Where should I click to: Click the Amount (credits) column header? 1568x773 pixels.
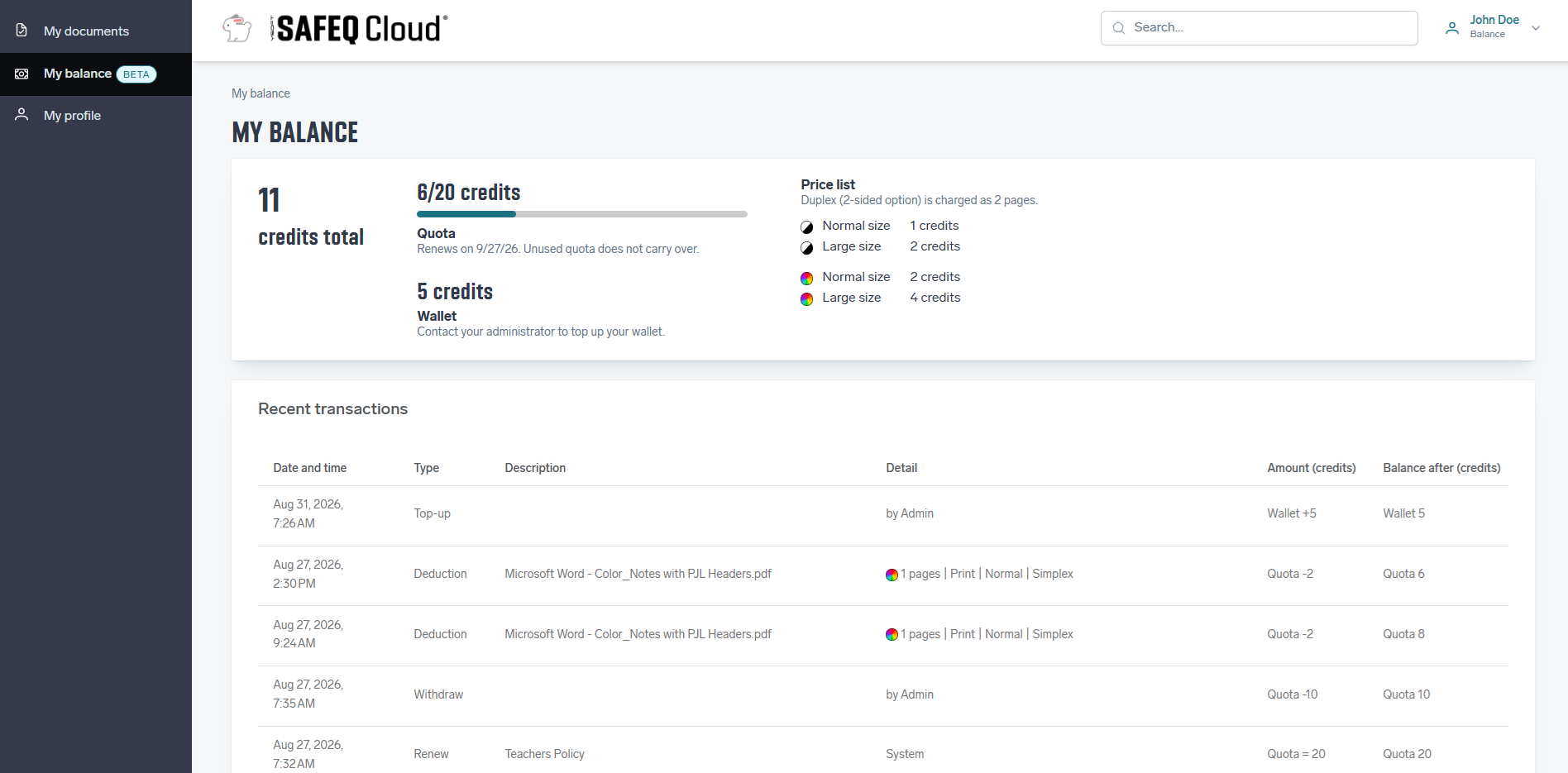(x=1312, y=468)
